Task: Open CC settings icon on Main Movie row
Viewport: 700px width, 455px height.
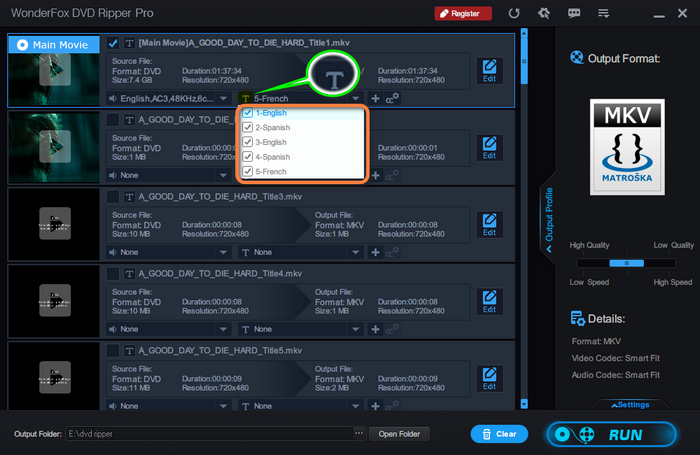Action: [392, 98]
